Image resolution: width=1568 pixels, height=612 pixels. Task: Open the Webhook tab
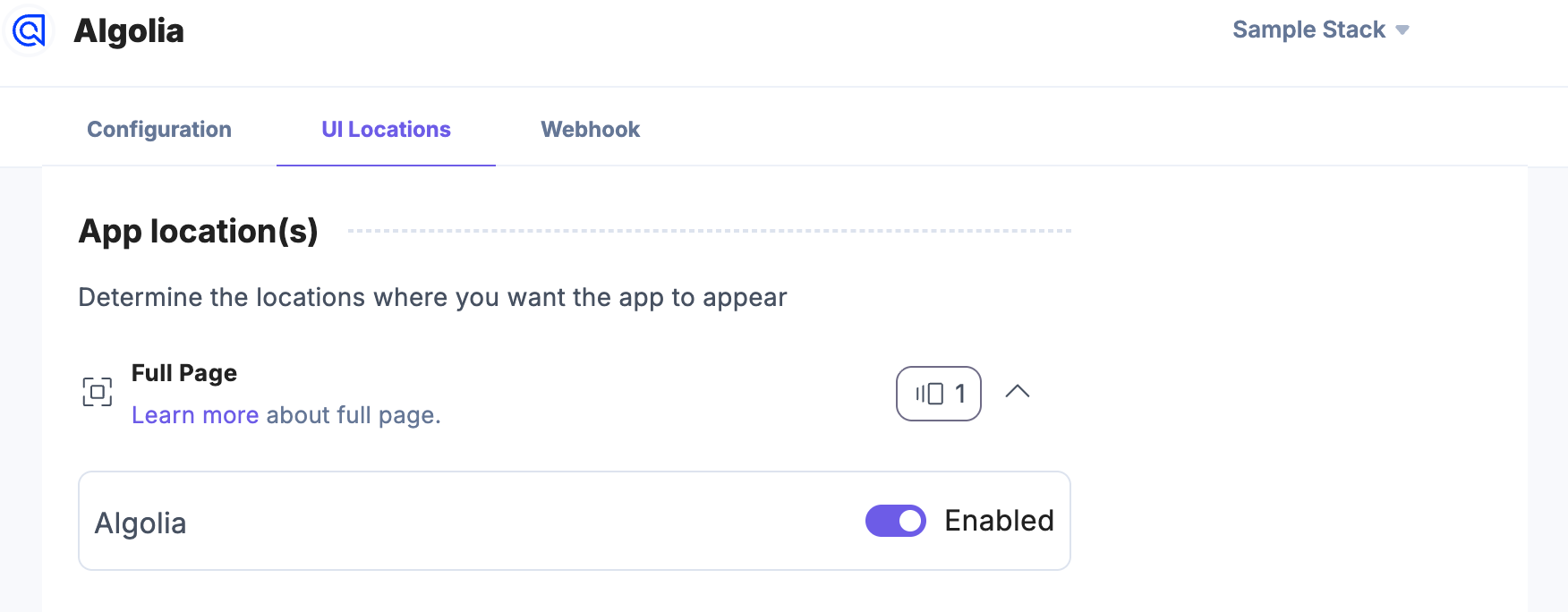(x=590, y=130)
